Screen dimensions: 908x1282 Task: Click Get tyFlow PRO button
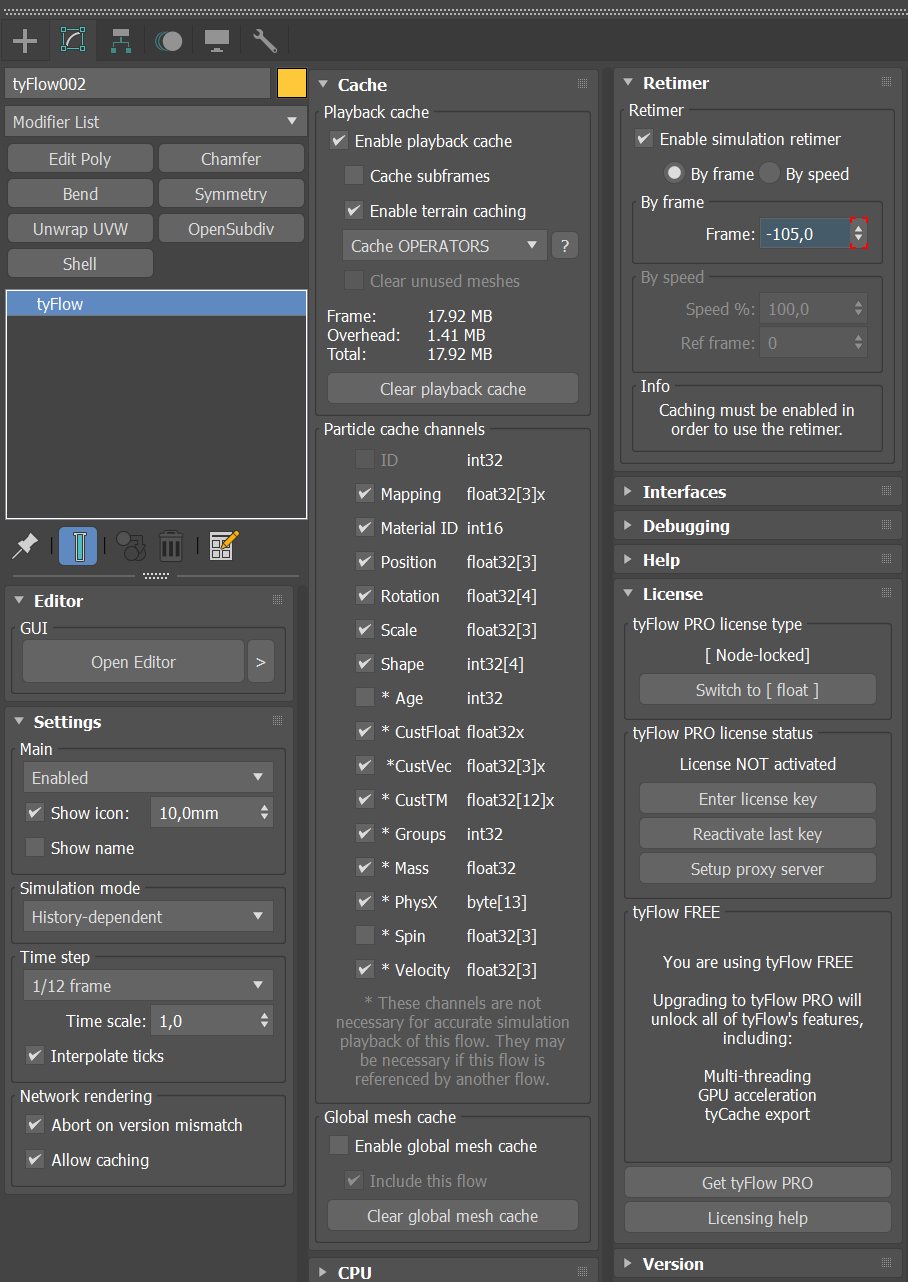tap(758, 1183)
